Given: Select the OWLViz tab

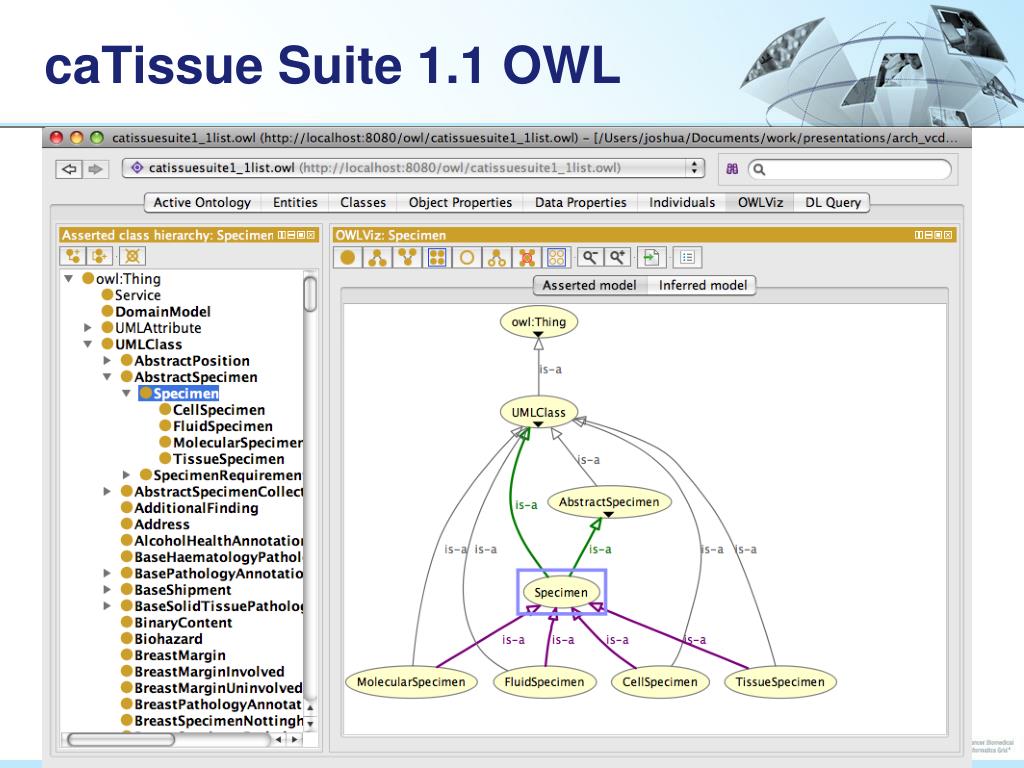Looking at the screenshot, I should coord(760,202).
